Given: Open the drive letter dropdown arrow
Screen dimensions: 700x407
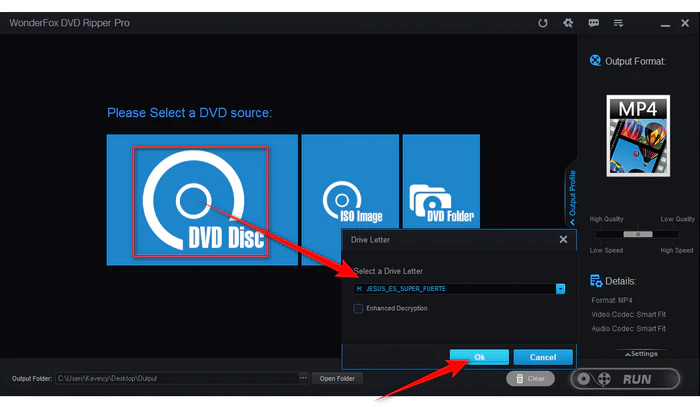Looking at the screenshot, I should click(x=560, y=289).
